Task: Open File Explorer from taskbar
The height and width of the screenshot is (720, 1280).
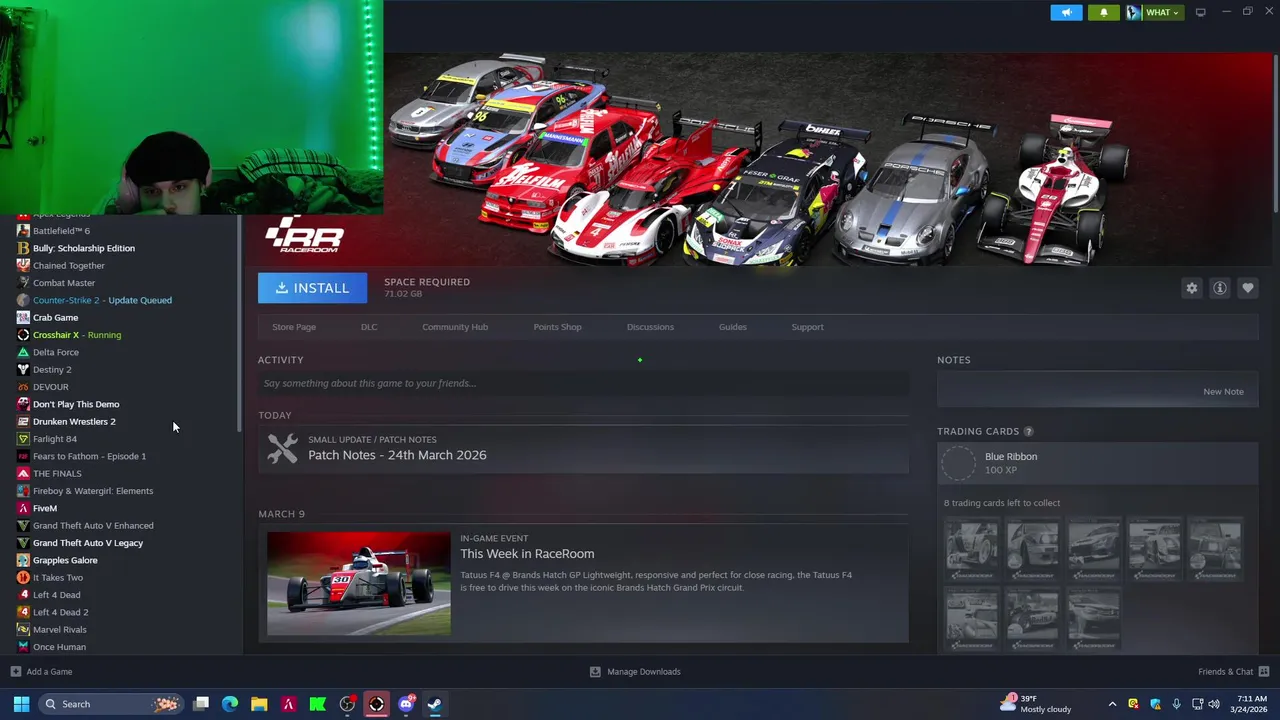Action: 259,704
